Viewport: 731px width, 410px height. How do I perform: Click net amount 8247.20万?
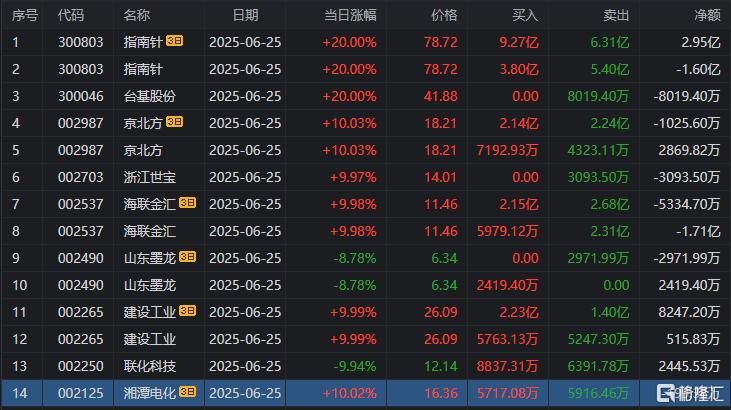(x=690, y=313)
